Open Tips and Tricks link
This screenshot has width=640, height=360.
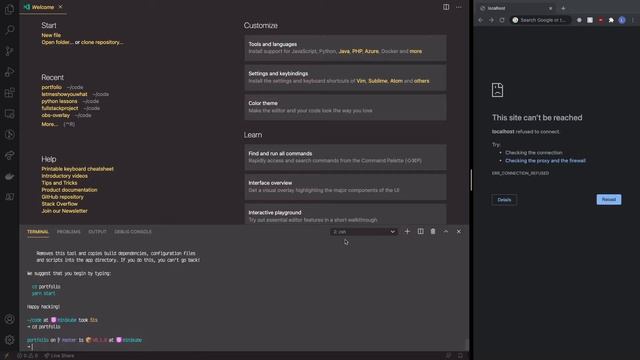(59, 183)
